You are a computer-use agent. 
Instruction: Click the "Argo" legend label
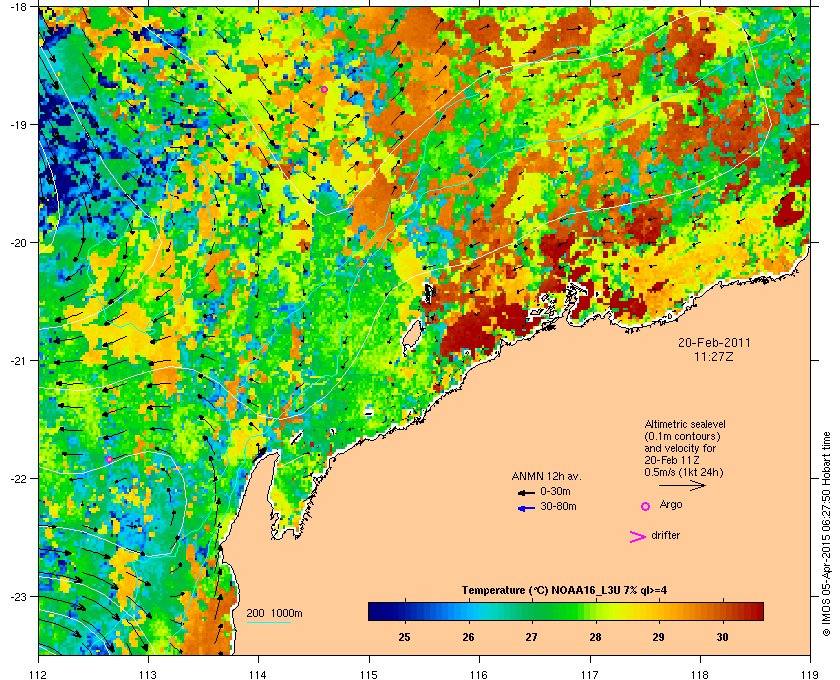tap(671, 505)
